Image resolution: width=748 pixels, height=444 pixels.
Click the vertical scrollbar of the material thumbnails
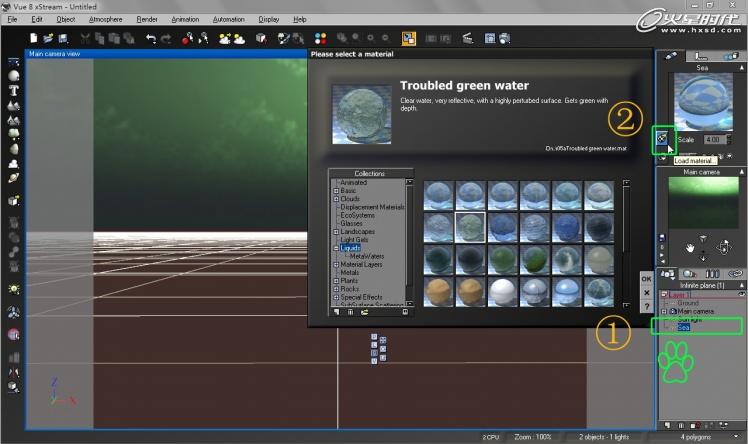(x=626, y=243)
